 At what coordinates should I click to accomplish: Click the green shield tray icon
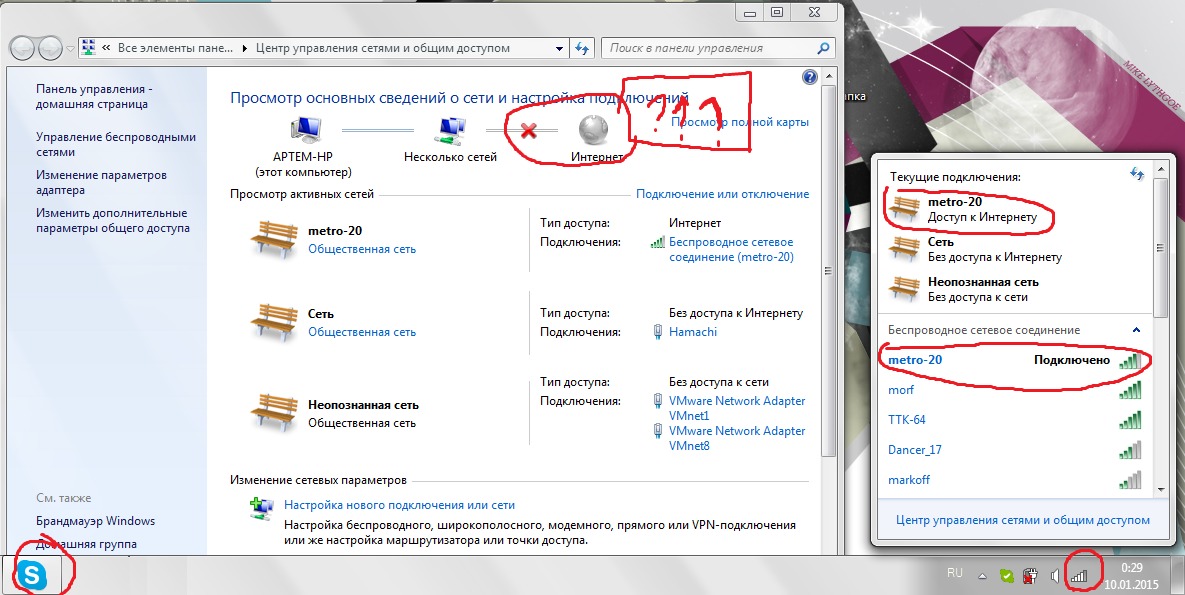click(1006, 576)
